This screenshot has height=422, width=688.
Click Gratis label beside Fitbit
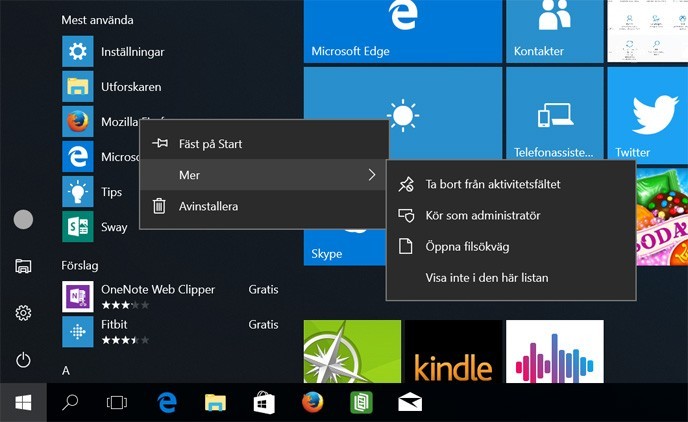click(x=263, y=325)
